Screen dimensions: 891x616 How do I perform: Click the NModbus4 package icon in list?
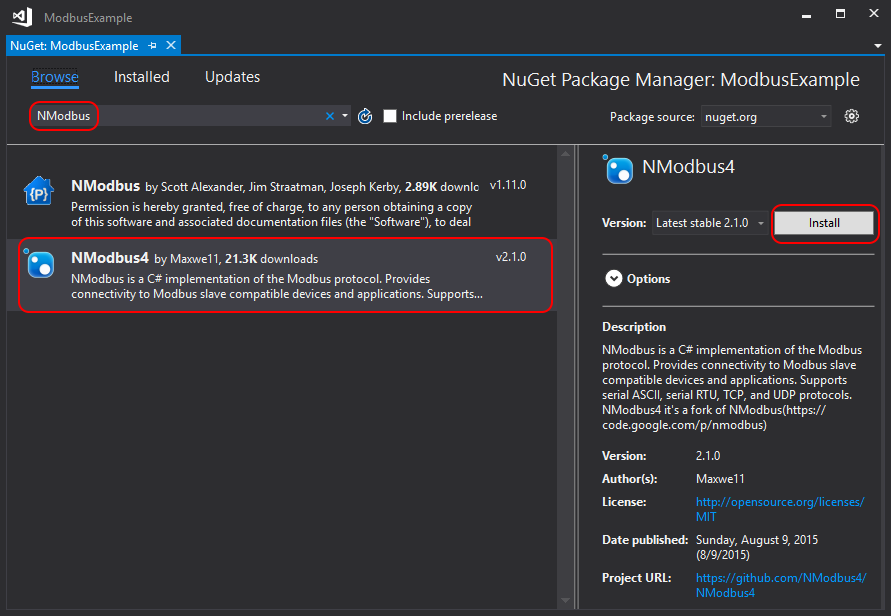[x=40, y=264]
